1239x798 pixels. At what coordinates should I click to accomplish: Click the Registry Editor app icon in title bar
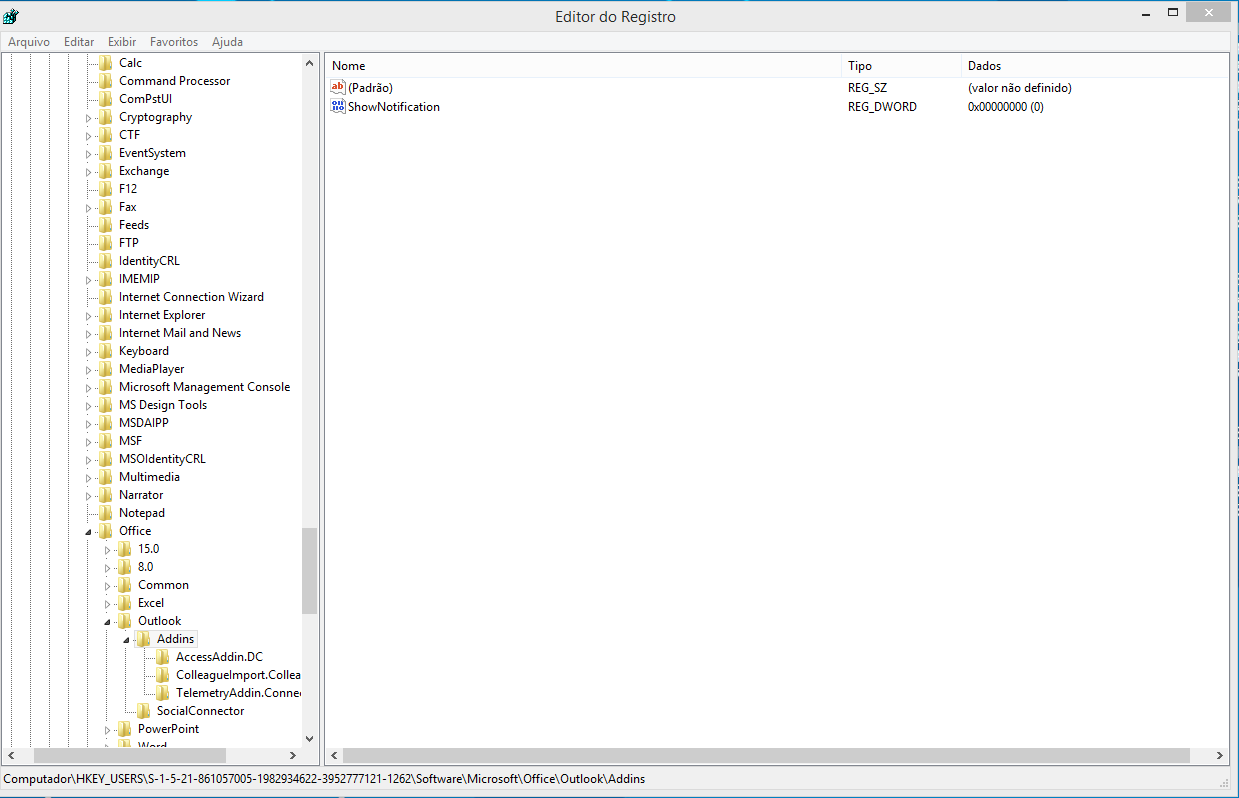click(x=12, y=16)
